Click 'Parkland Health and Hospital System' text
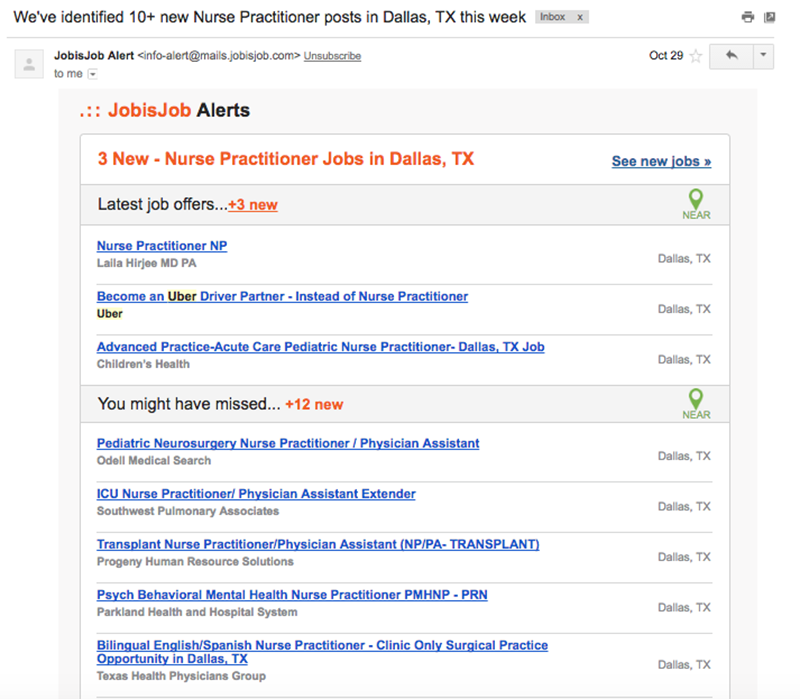Image resolution: width=800 pixels, height=699 pixels. coord(197,612)
